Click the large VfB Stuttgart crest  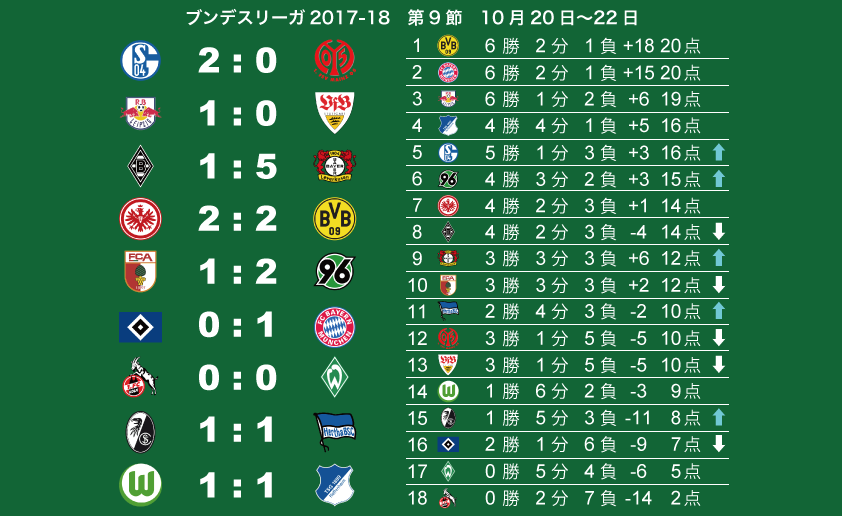(335, 113)
